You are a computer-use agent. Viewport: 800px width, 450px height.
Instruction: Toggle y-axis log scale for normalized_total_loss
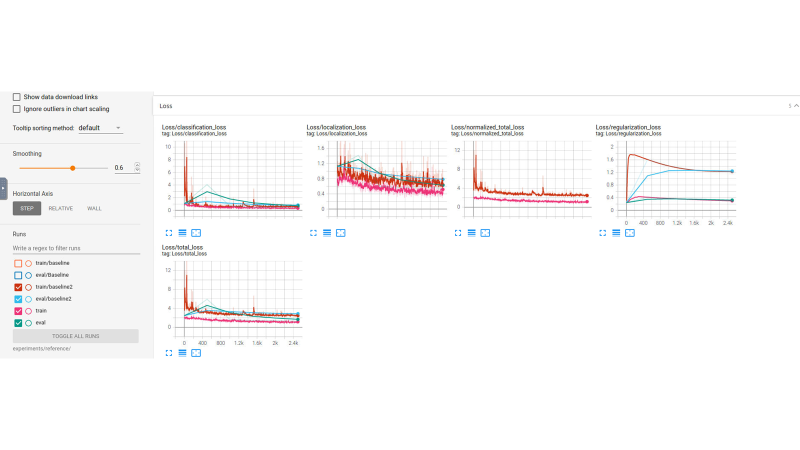pyautogui.click(x=471, y=233)
